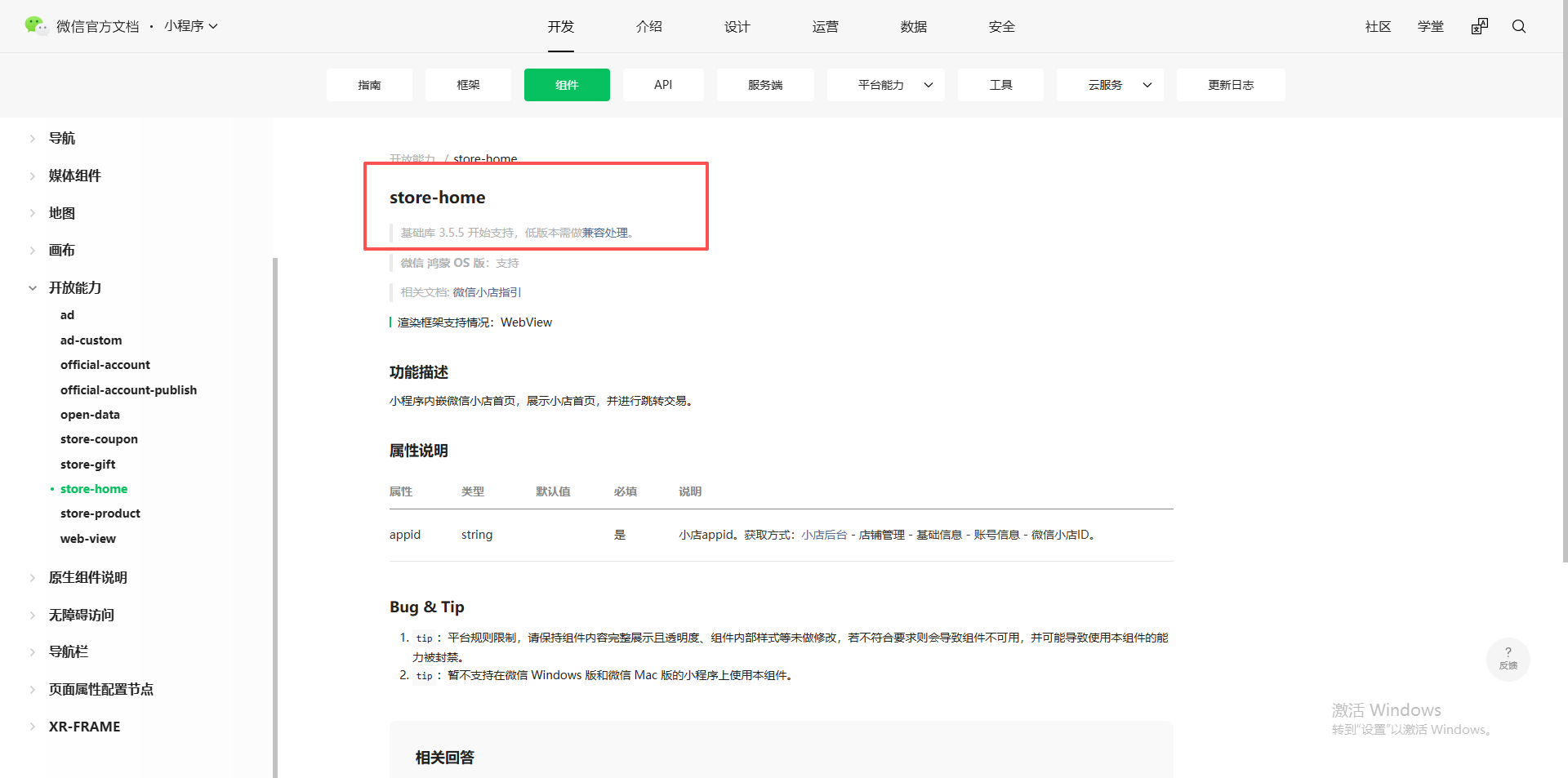Click the 功能描述 section heading
The width and height of the screenshot is (1568, 778).
[x=419, y=372]
